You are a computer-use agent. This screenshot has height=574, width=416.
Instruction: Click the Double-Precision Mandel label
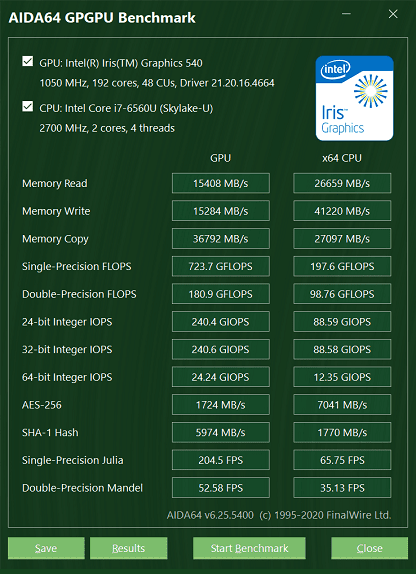[82, 488]
